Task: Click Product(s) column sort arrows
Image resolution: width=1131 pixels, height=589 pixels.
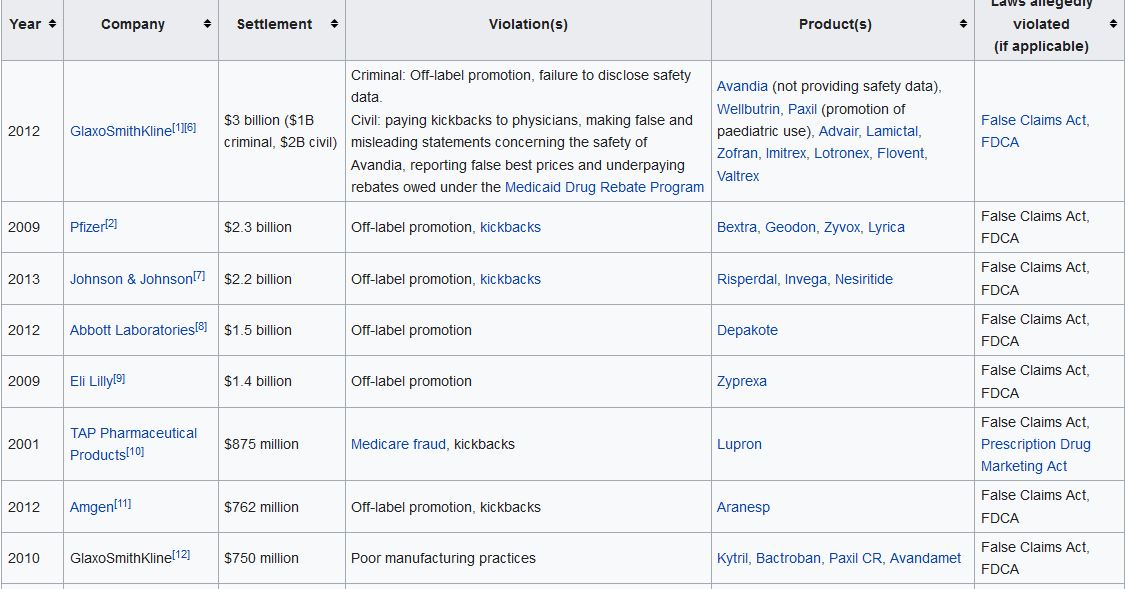Action: [962, 24]
